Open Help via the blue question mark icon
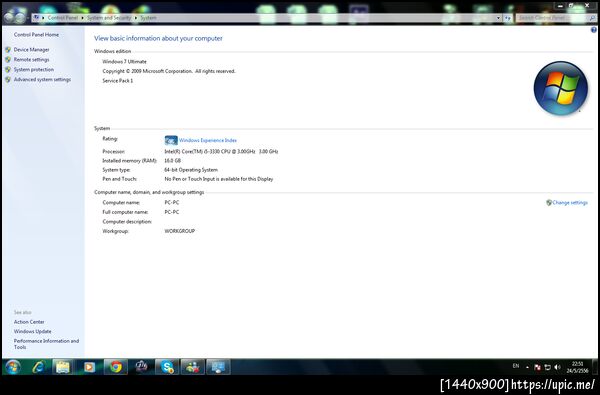This screenshot has height=395, width=600. click(593, 30)
